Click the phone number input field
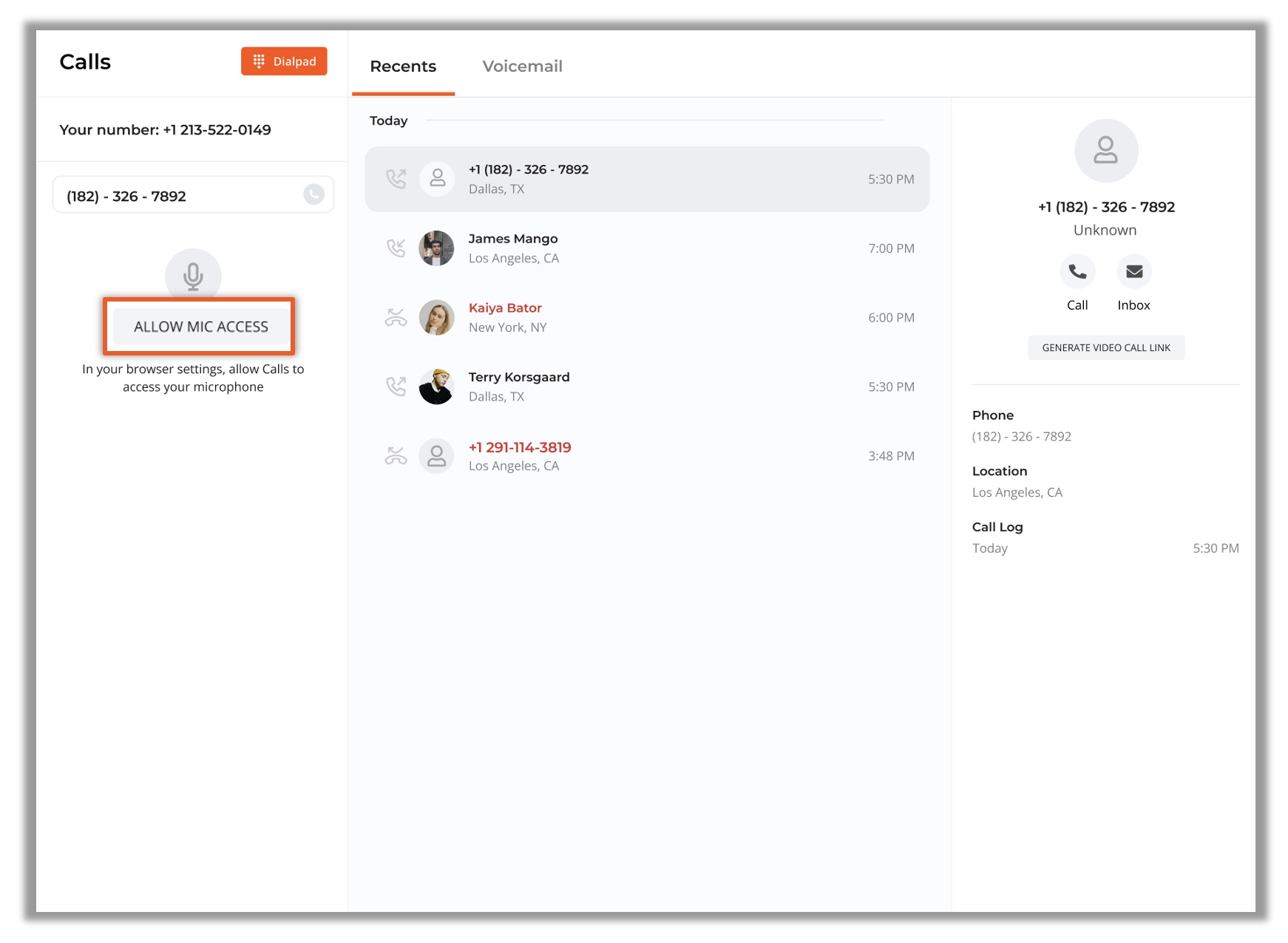The width and height of the screenshot is (1288, 943). click(x=193, y=195)
